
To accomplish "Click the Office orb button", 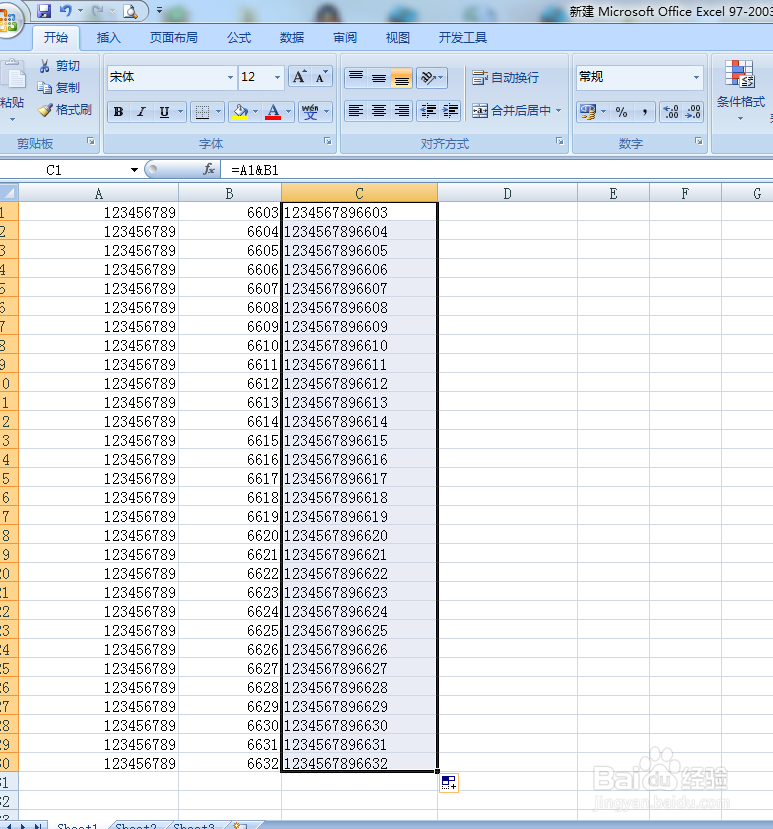I will (8, 20).
